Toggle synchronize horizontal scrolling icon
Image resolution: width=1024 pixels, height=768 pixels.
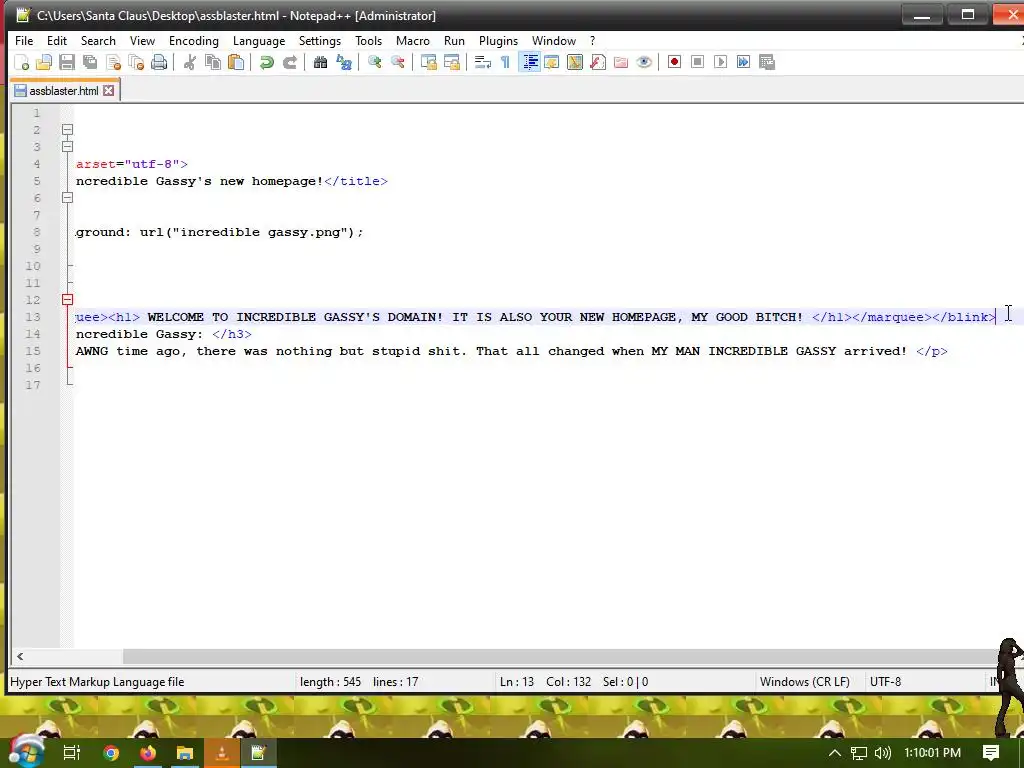click(x=451, y=62)
